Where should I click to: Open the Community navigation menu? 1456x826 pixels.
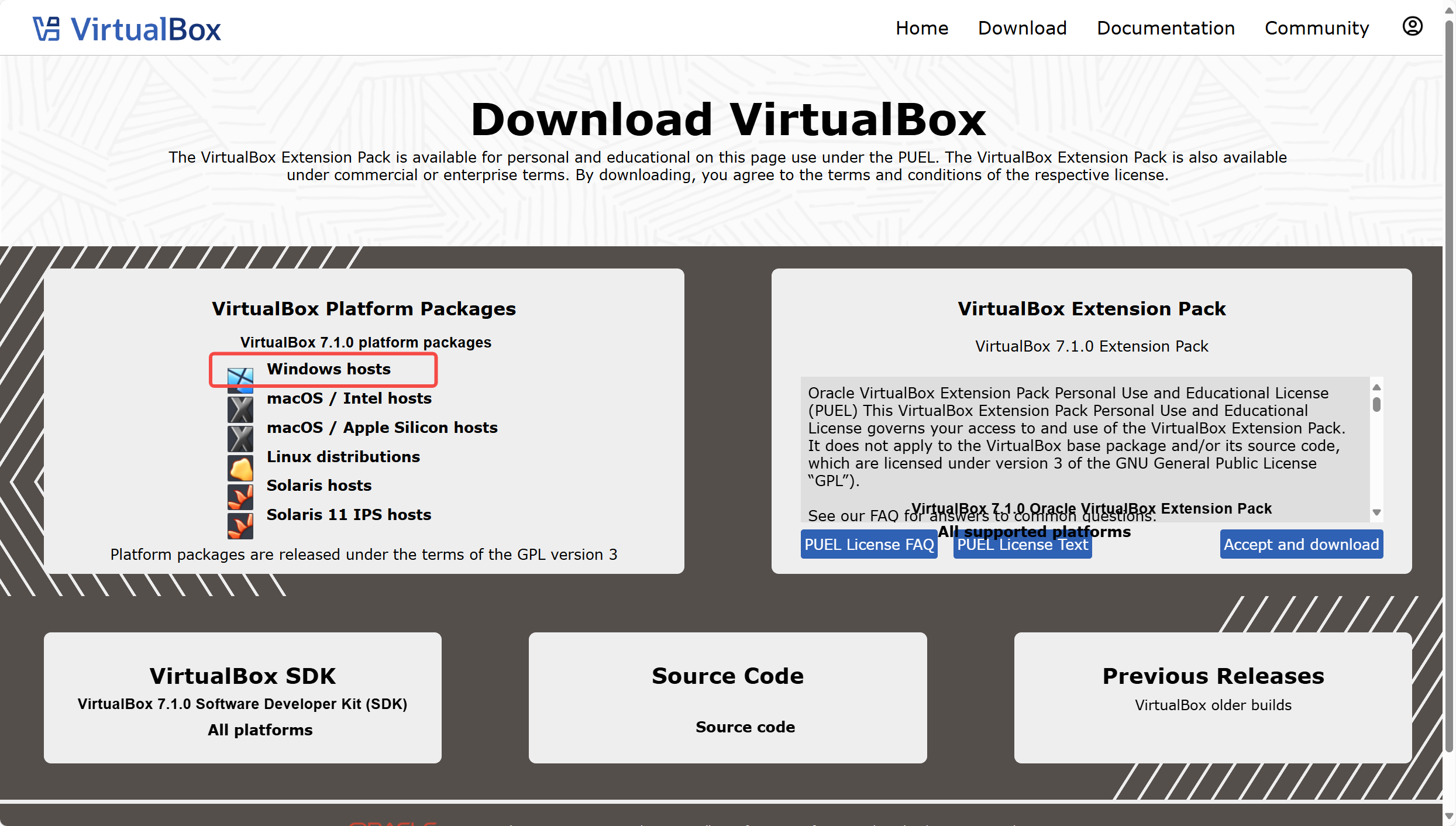click(x=1316, y=28)
